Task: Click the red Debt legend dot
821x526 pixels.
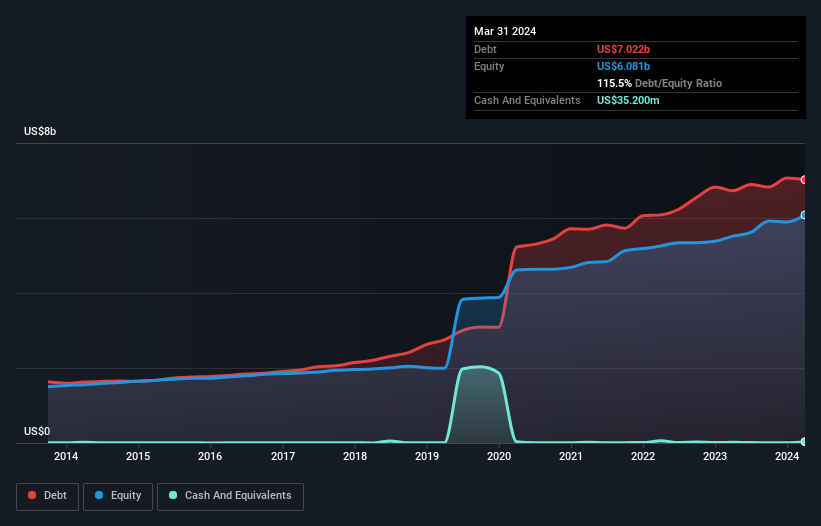Action: click(x=32, y=495)
